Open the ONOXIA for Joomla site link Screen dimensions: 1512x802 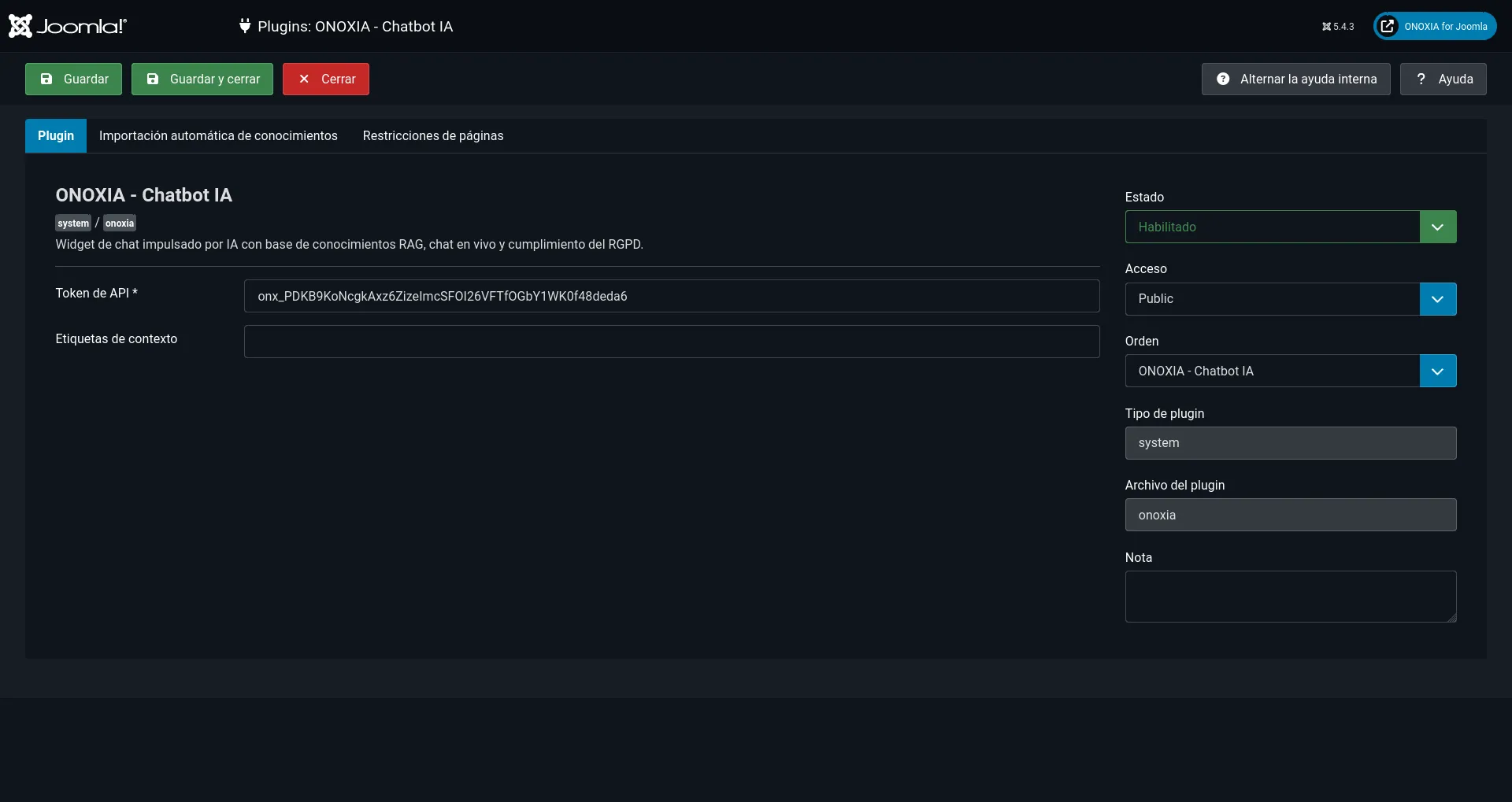[1435, 26]
